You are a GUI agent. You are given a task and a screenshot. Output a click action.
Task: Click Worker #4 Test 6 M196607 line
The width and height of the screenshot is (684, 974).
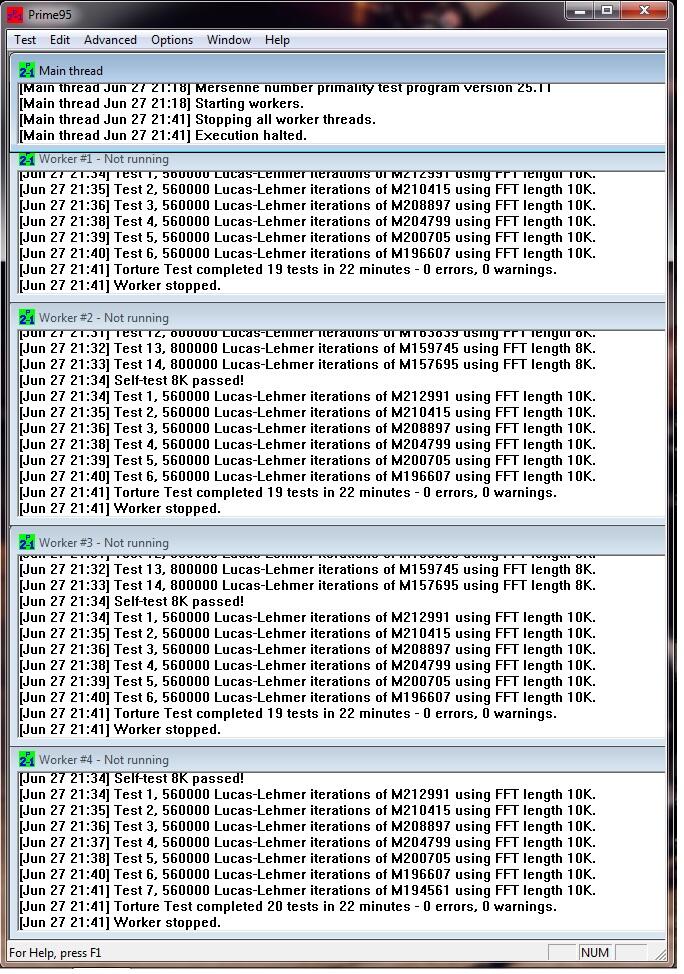pyautogui.click(x=308, y=874)
